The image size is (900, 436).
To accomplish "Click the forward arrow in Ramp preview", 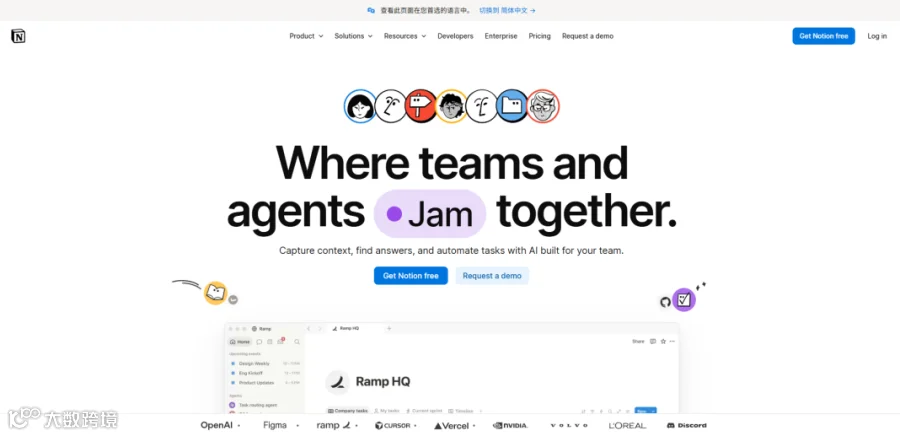I will 320,329.
